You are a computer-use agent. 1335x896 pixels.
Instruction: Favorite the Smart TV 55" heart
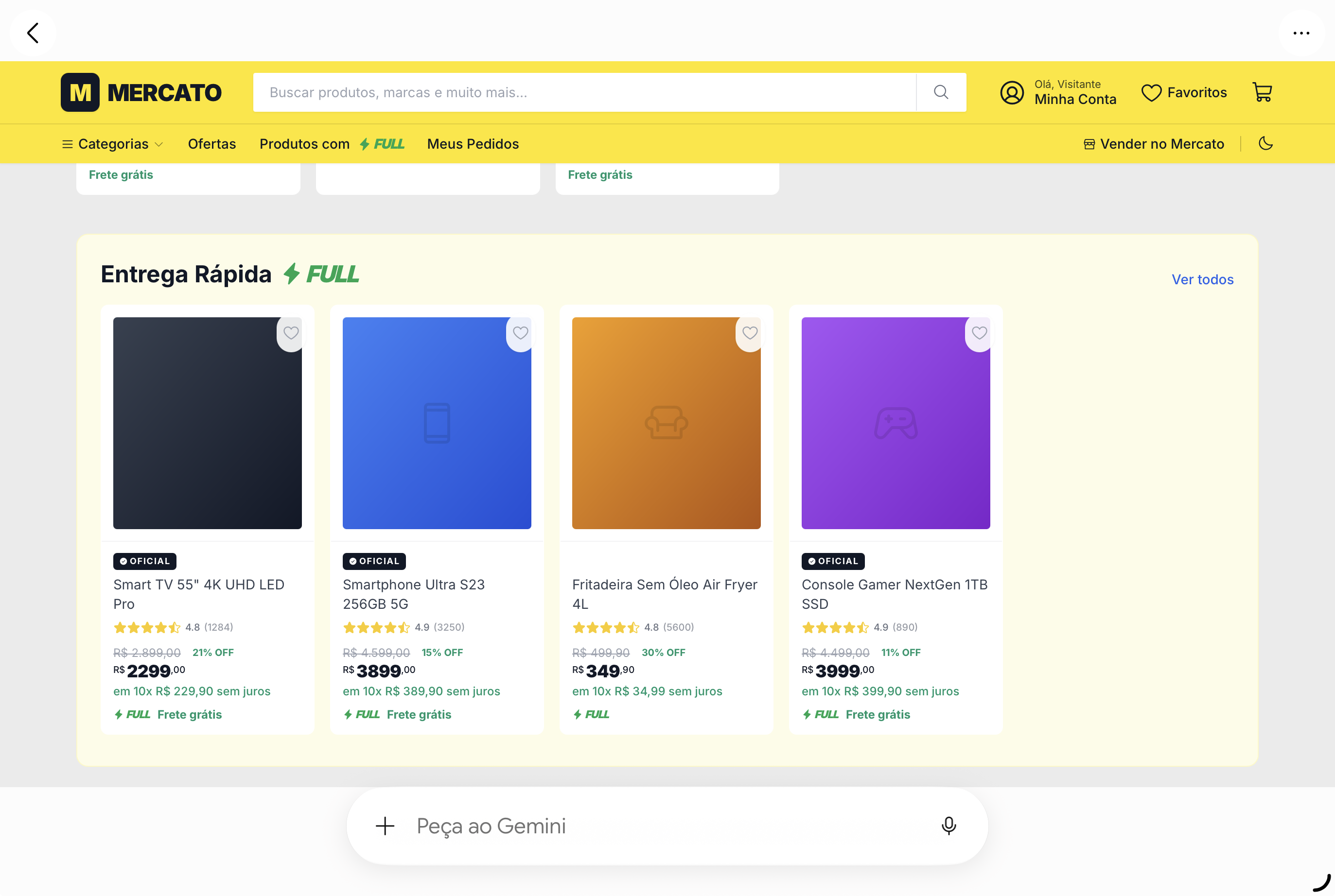click(x=291, y=332)
